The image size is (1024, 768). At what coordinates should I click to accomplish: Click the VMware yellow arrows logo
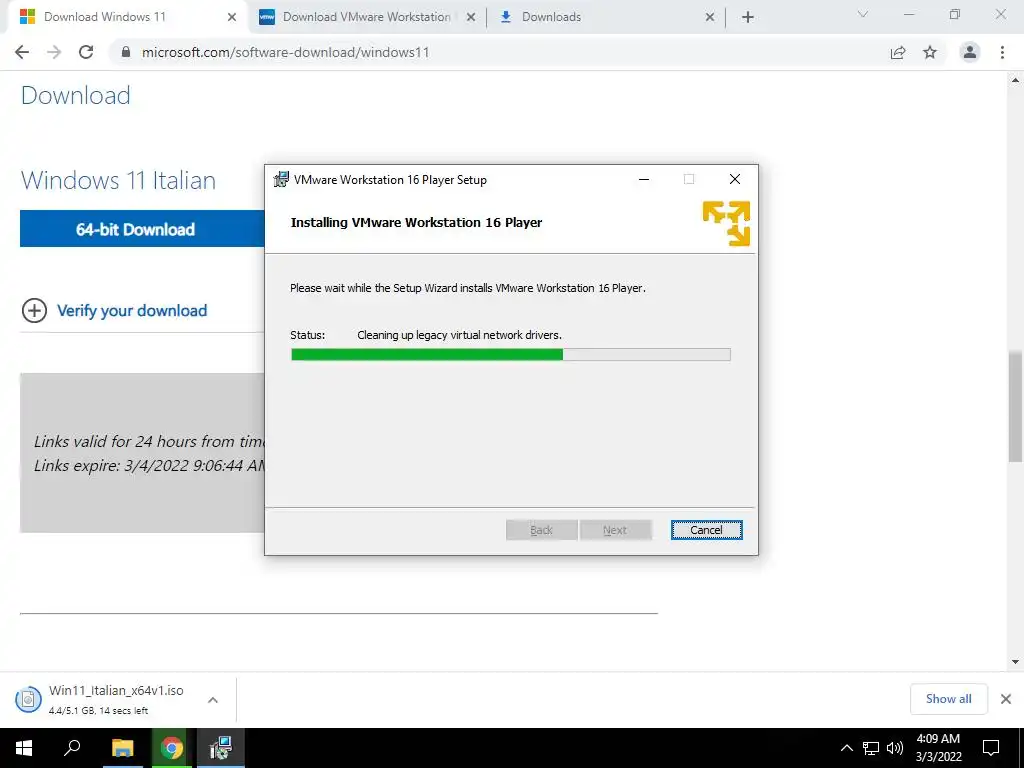pyautogui.click(x=726, y=223)
